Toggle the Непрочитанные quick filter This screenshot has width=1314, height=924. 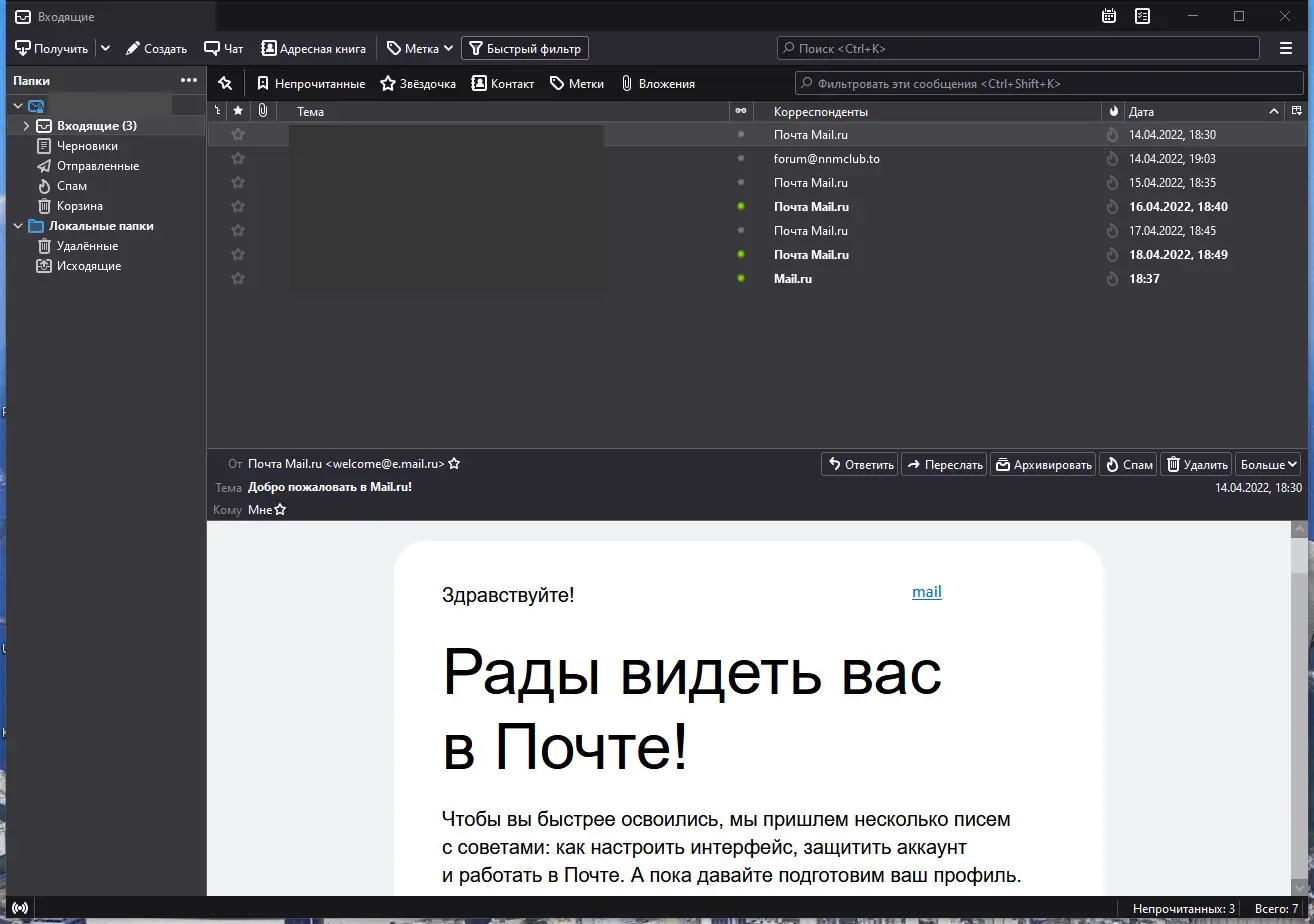point(311,84)
